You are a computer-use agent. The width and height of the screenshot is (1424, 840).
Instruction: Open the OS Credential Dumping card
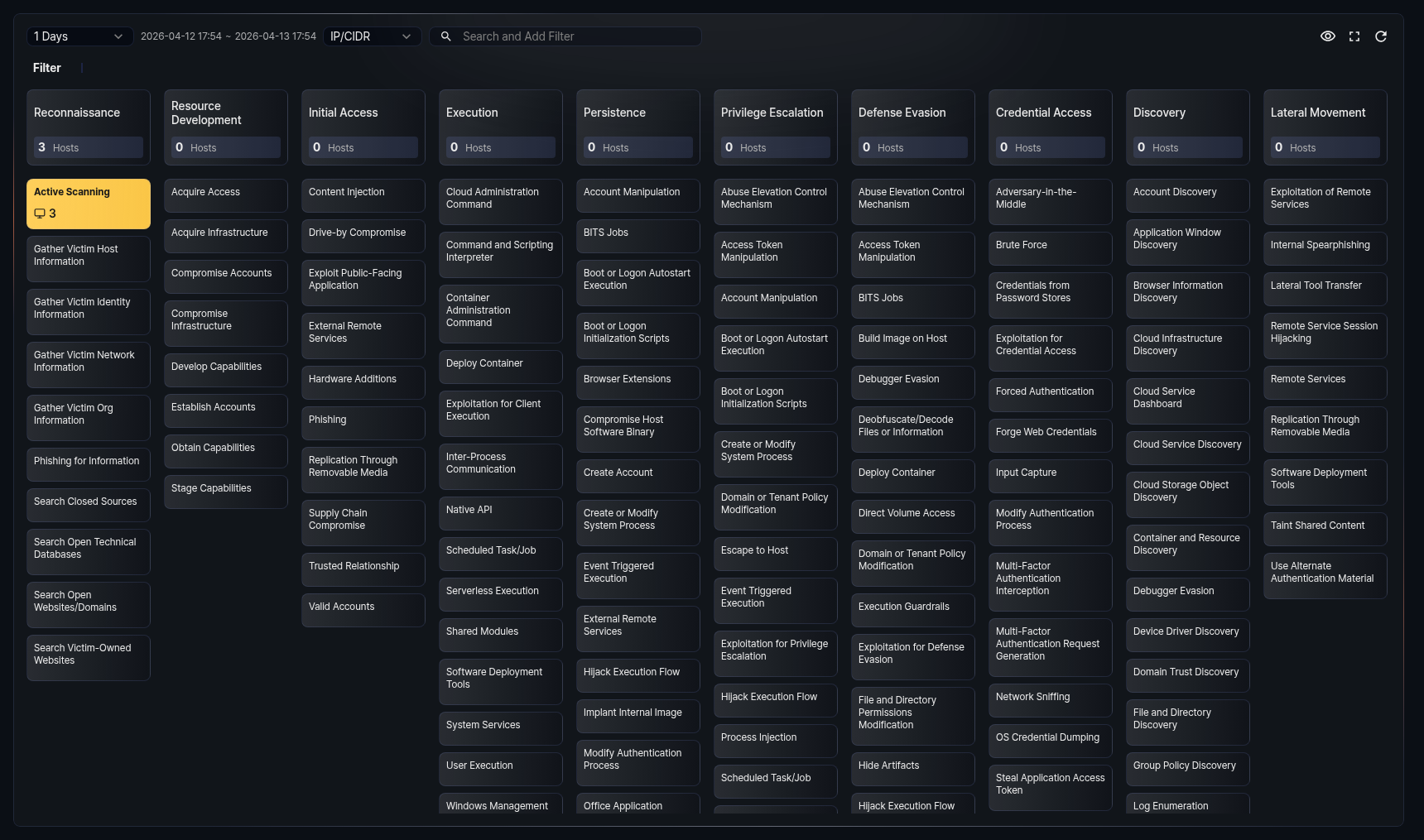coord(1050,738)
